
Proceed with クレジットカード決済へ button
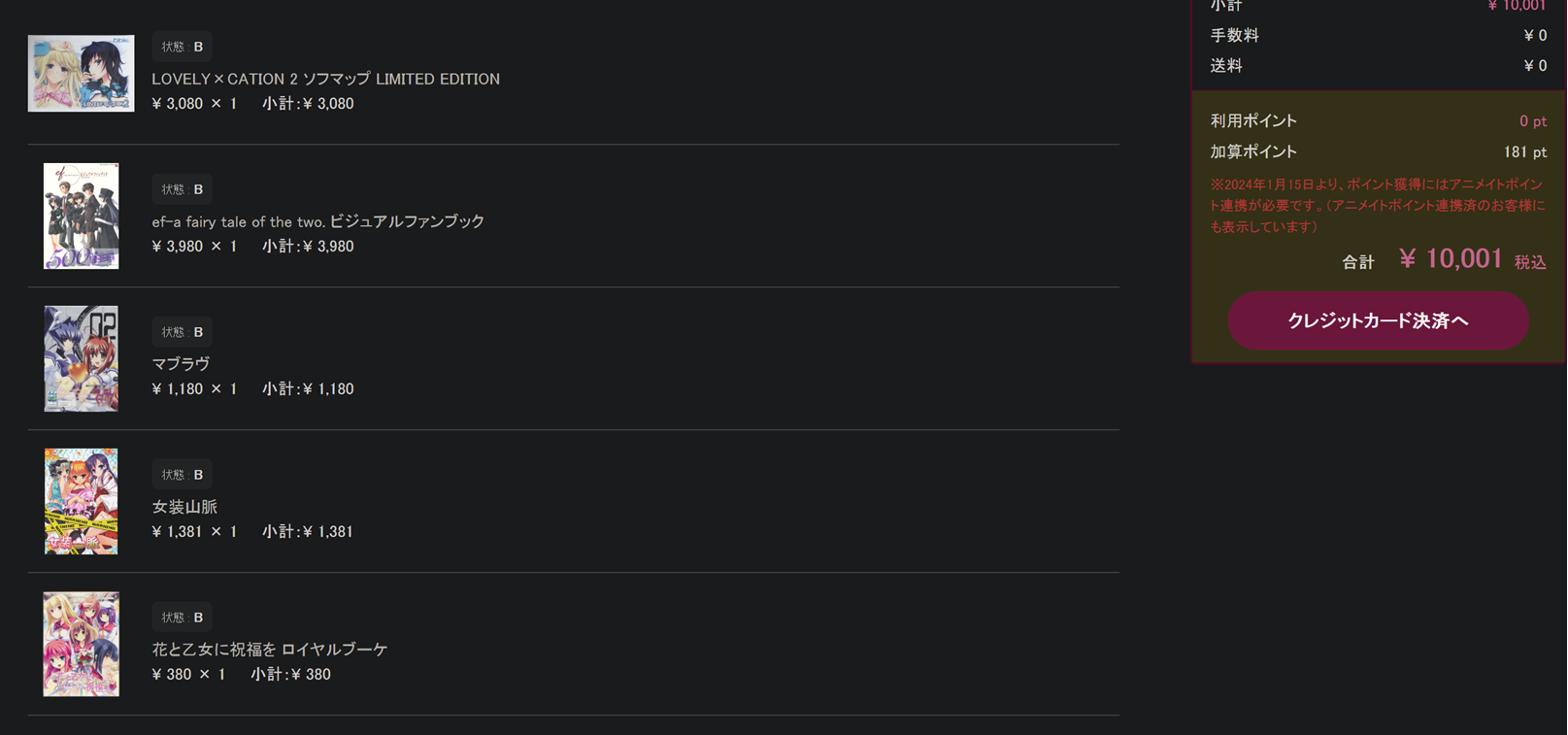click(1378, 320)
